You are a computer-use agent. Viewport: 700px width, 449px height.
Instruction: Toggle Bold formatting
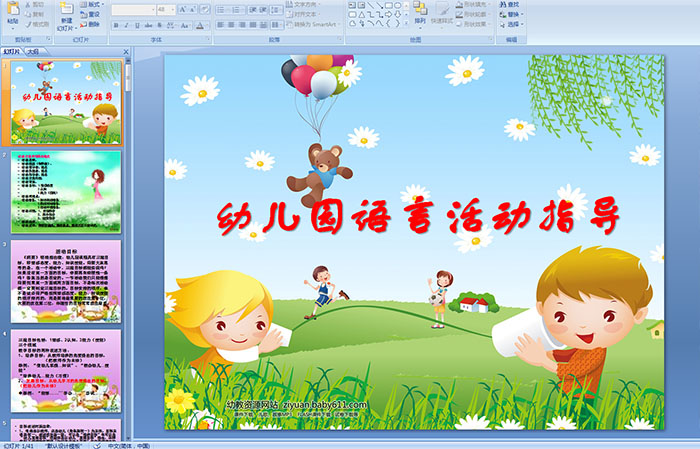[x=116, y=25]
